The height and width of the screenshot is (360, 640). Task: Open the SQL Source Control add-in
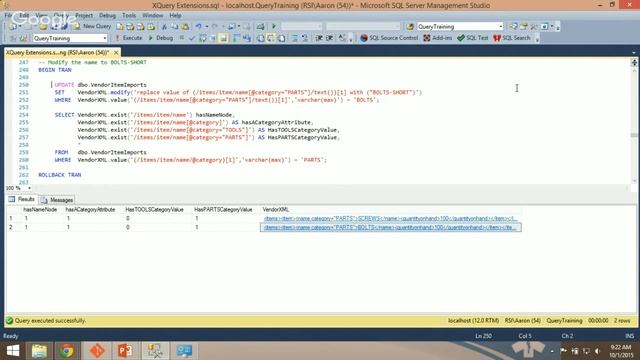click(389, 38)
